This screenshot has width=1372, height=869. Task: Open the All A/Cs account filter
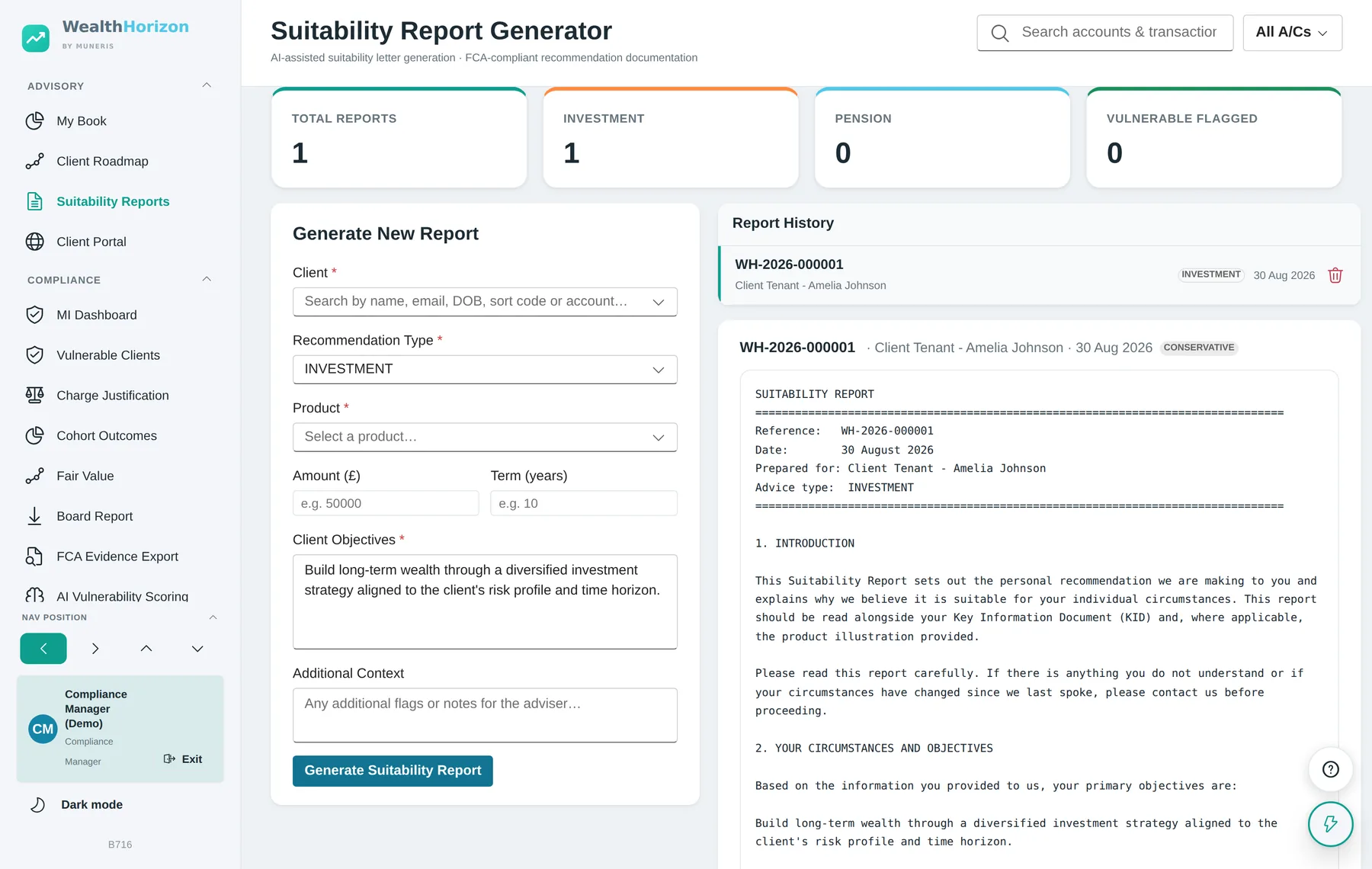(x=1292, y=33)
